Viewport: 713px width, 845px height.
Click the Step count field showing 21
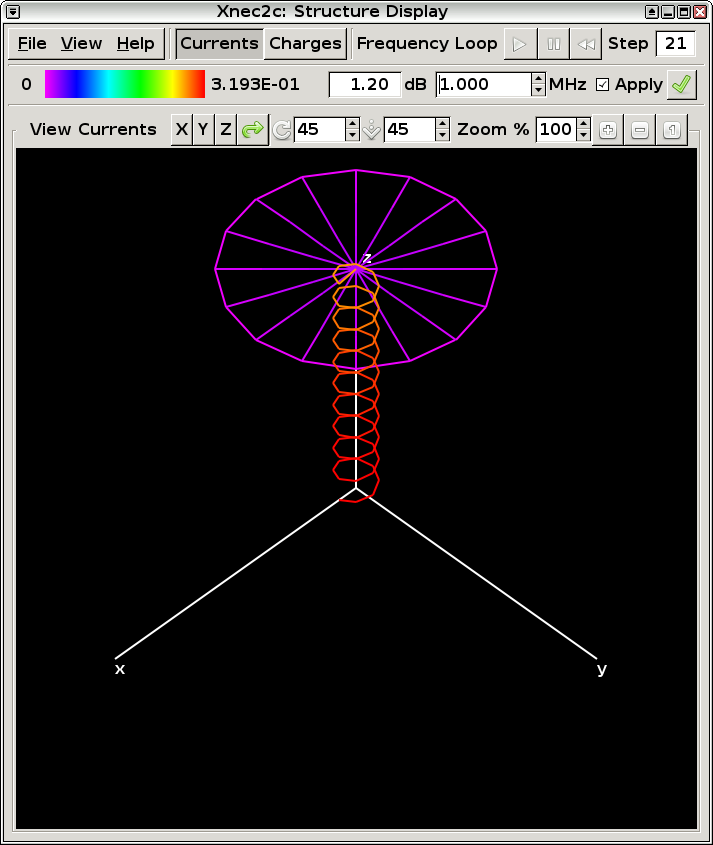click(675, 44)
